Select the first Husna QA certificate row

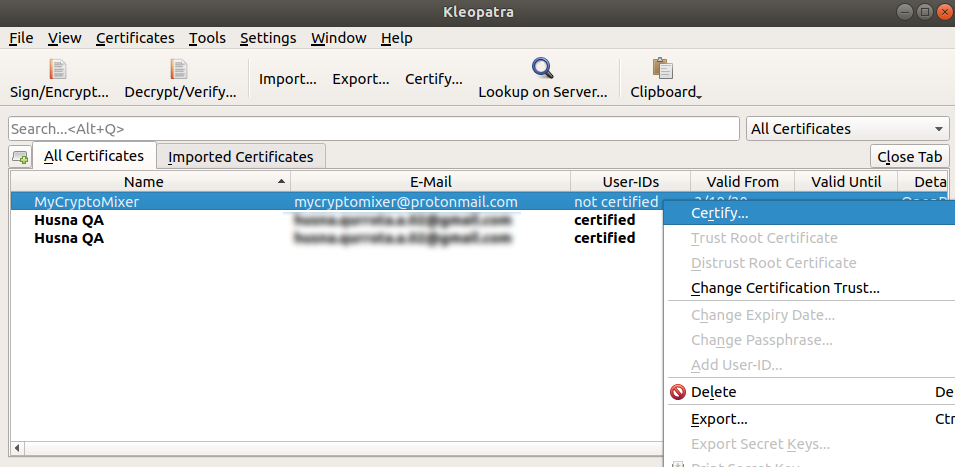[x=337, y=220]
